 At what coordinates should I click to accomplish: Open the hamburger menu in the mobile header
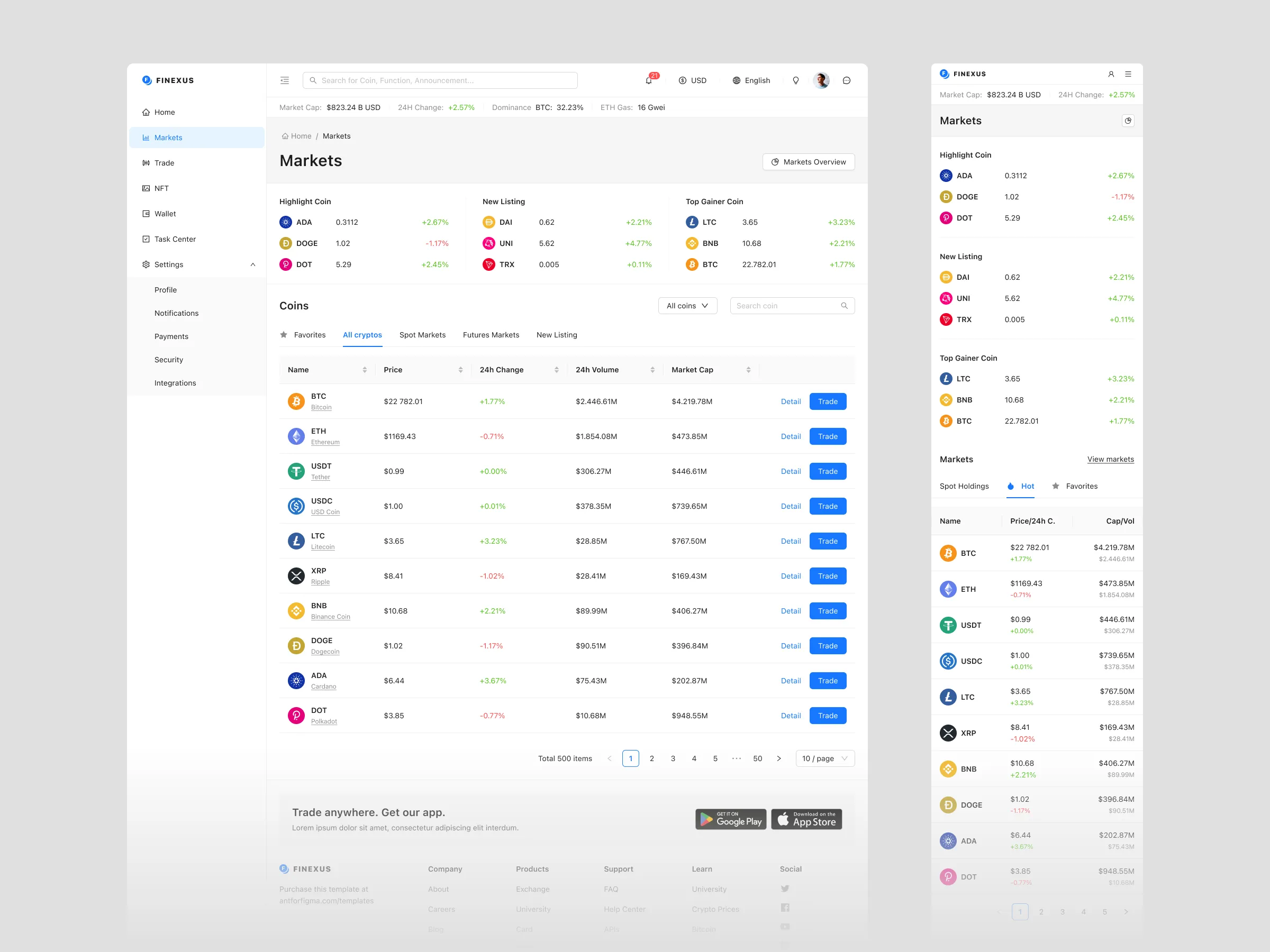[x=1129, y=74]
